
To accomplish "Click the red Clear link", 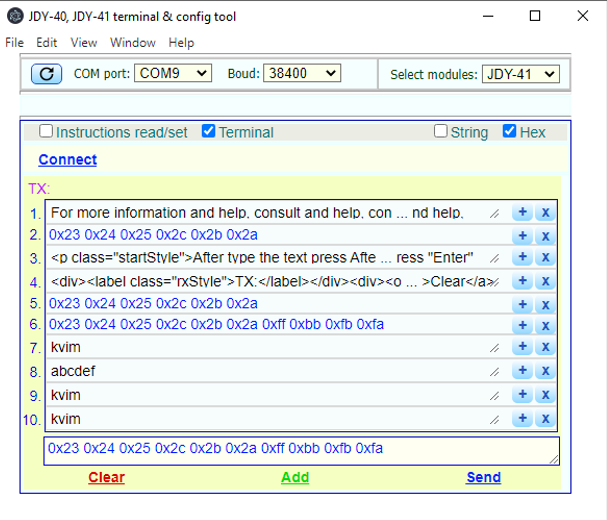I will click(x=106, y=477).
